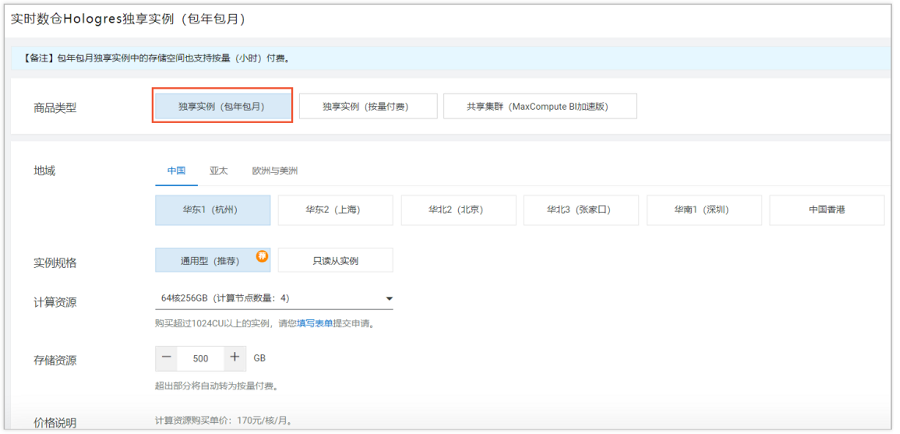Select 独享实例（包年包月）product type

[222, 106]
